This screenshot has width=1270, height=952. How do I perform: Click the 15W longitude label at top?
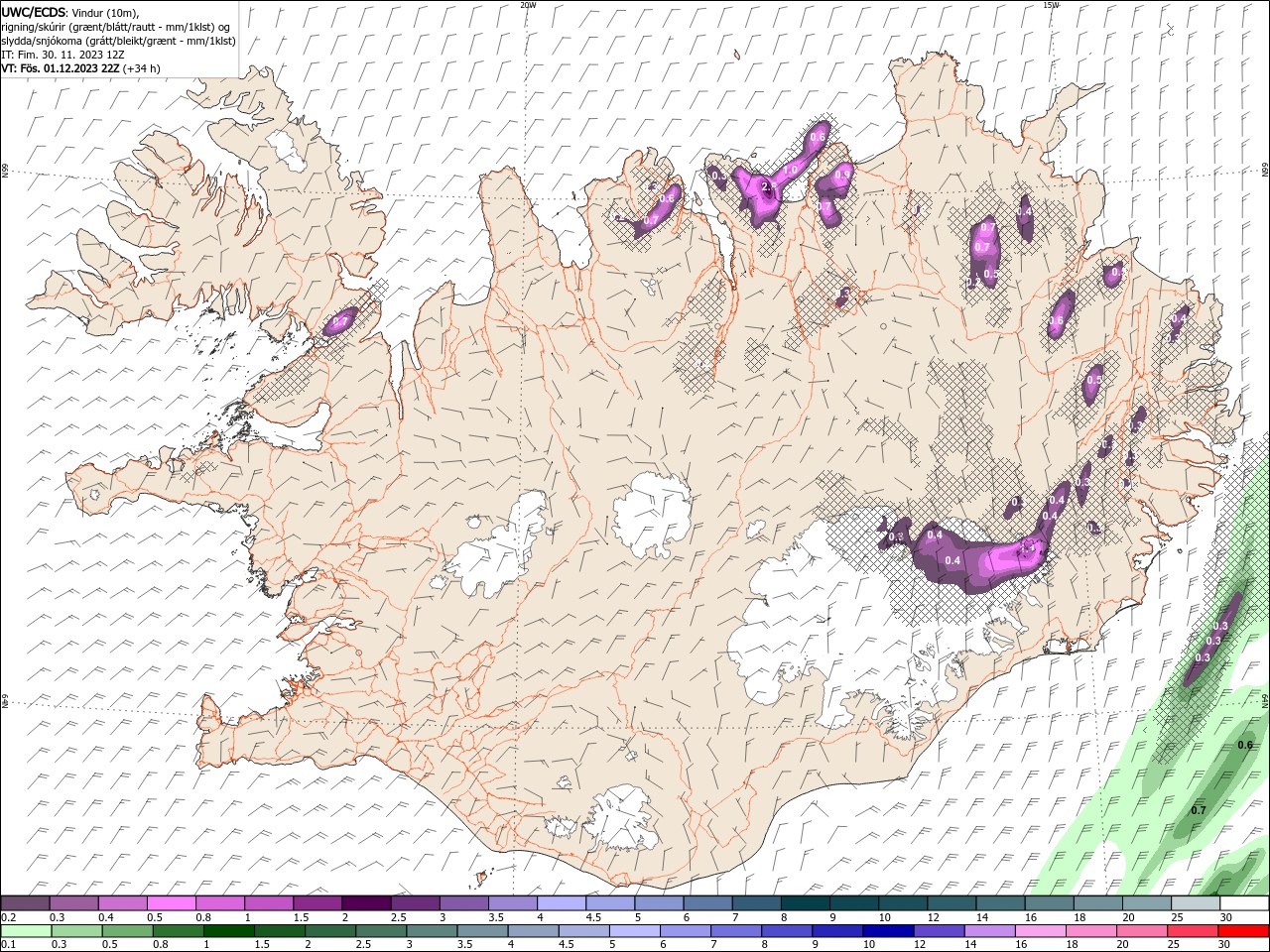(1051, 5)
